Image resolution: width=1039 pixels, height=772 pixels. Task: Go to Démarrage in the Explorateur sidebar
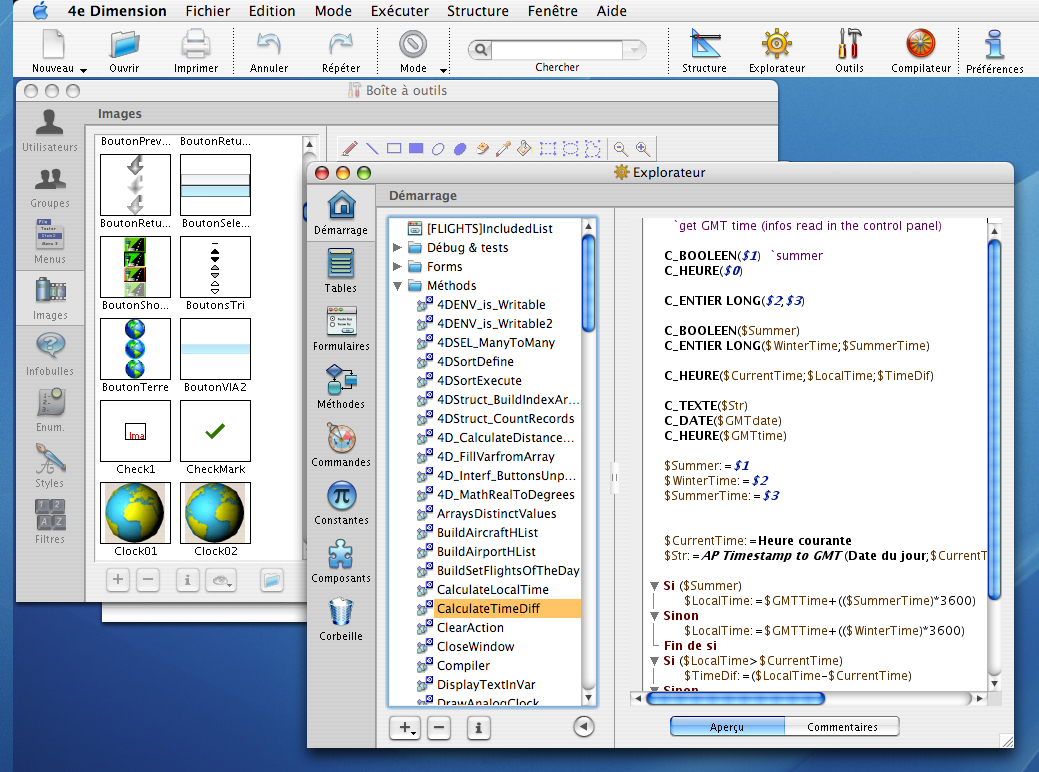click(x=341, y=213)
